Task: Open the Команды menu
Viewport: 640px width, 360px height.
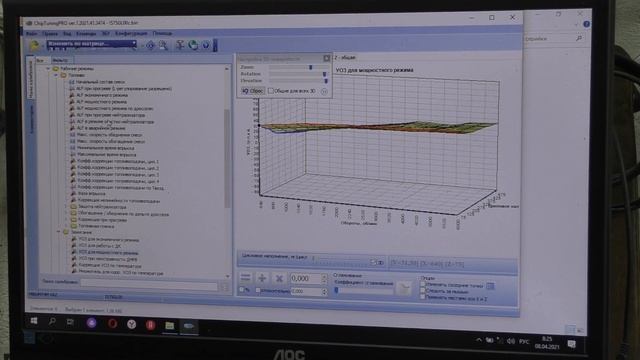Action: click(x=86, y=33)
